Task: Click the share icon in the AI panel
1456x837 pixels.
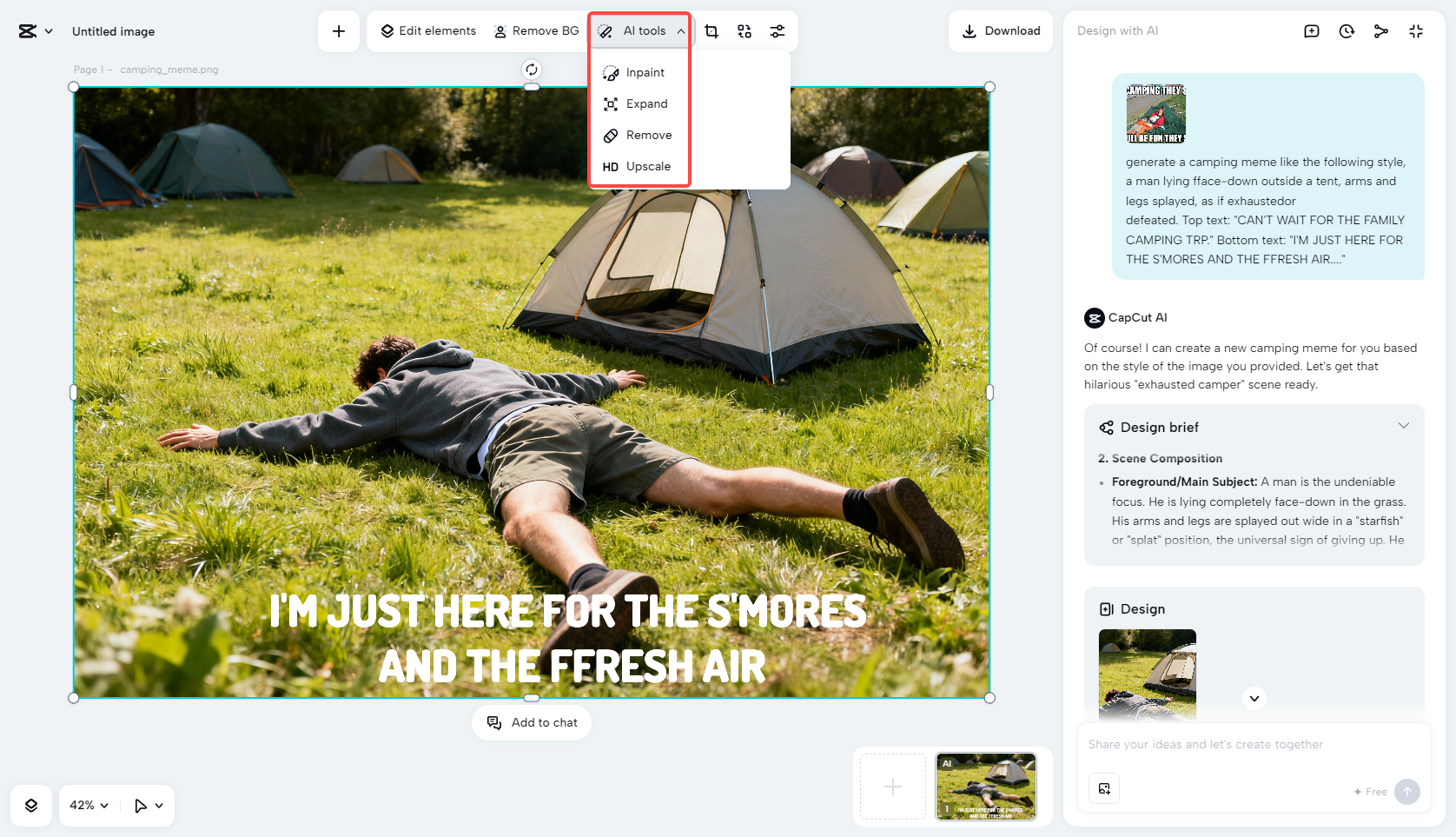Action: click(1381, 30)
